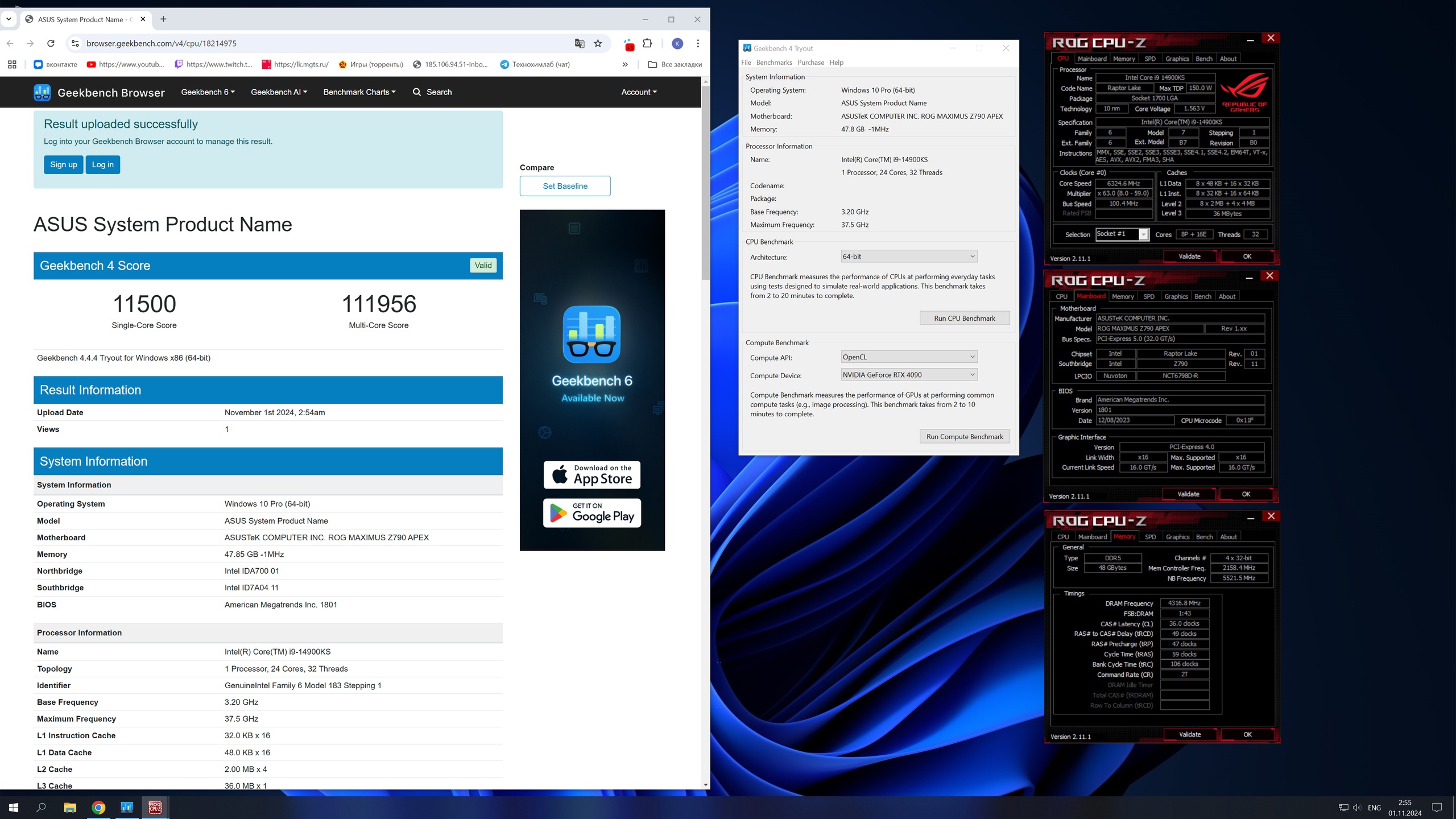
Task: Click the scrollbar down arrow
Action: 705,785
